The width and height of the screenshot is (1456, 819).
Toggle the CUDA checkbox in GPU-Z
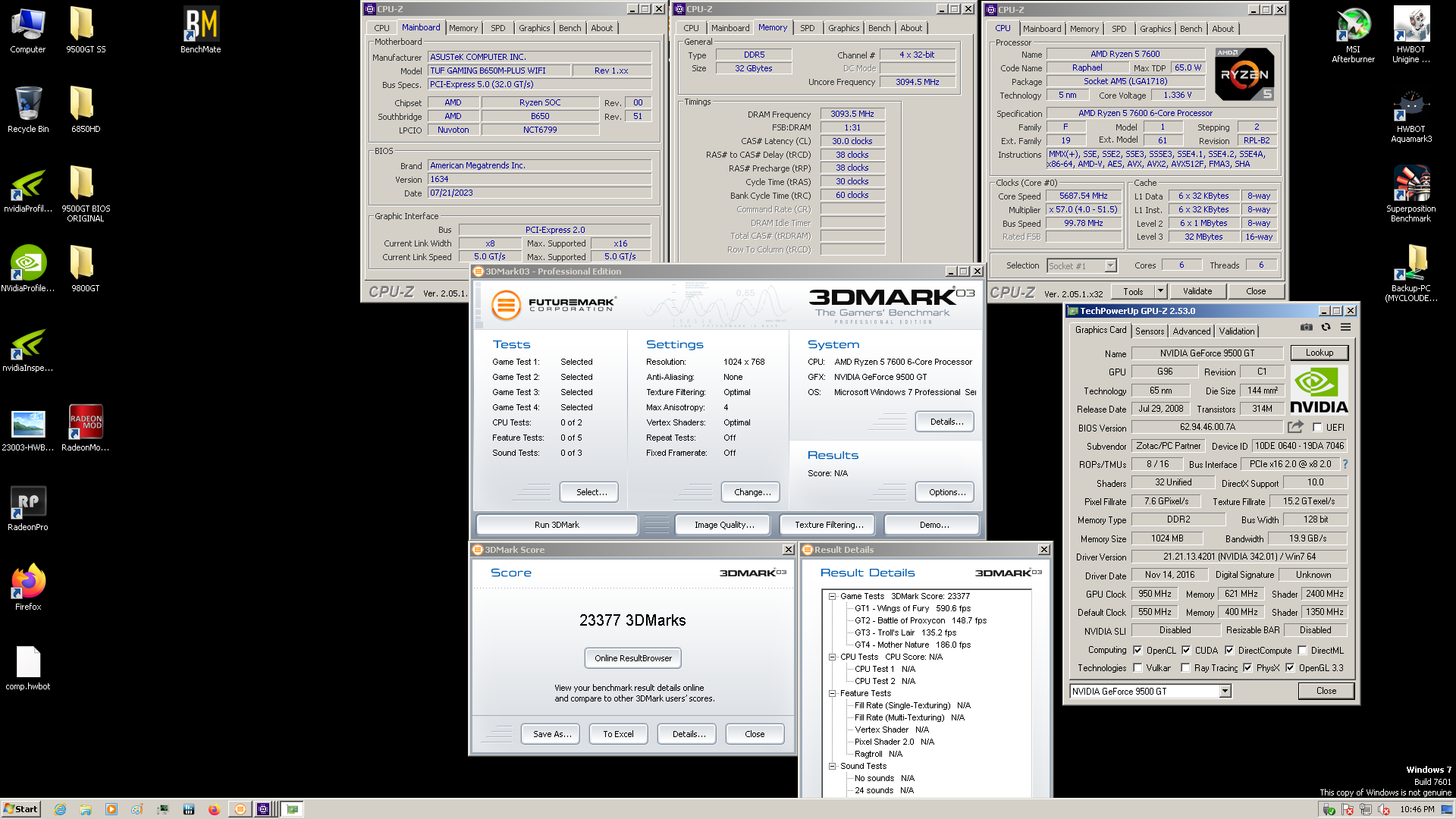[1186, 650]
